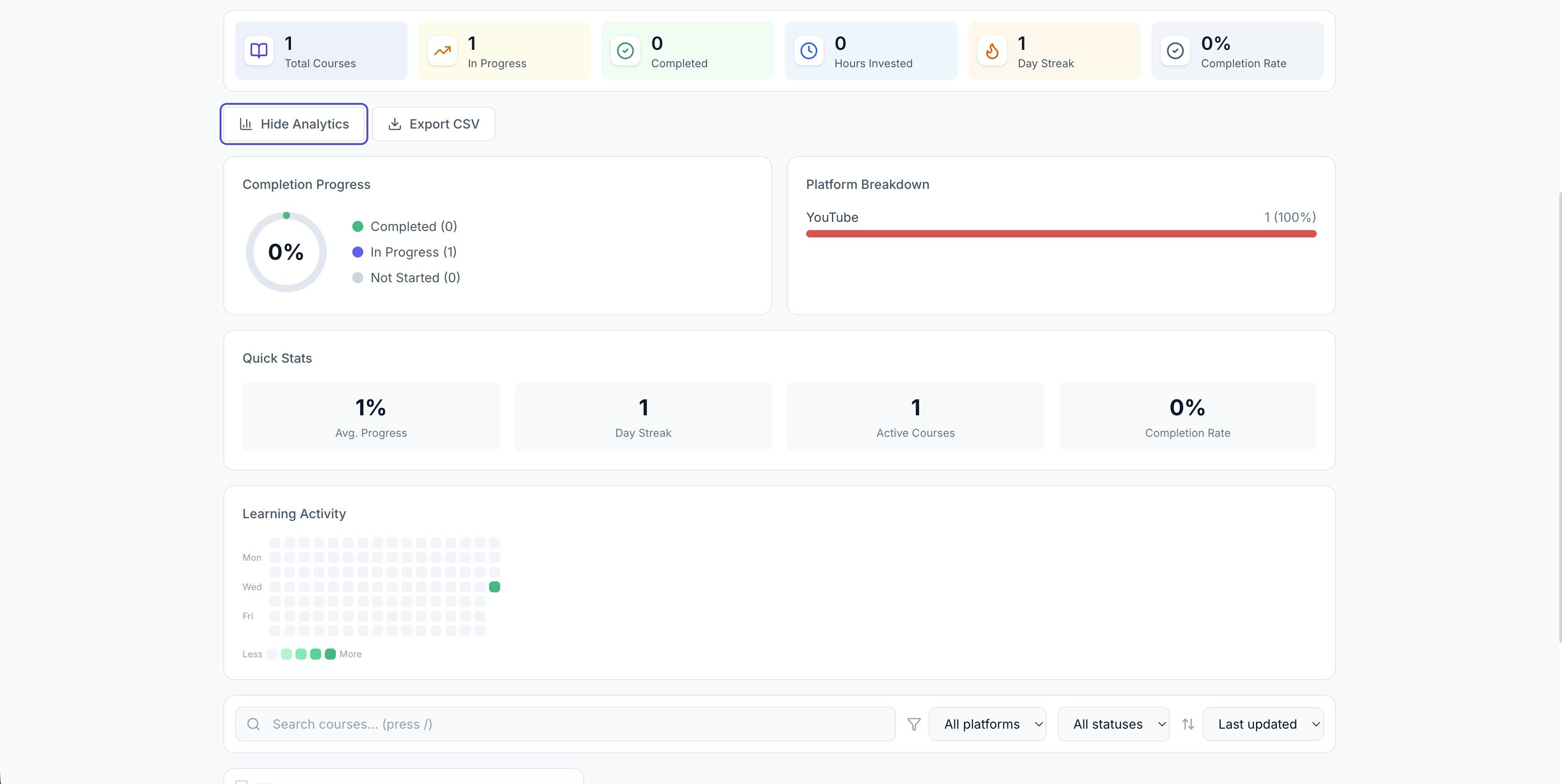Click the Completed checkmark circle icon
This screenshot has width=1562, height=784.
coord(625,51)
